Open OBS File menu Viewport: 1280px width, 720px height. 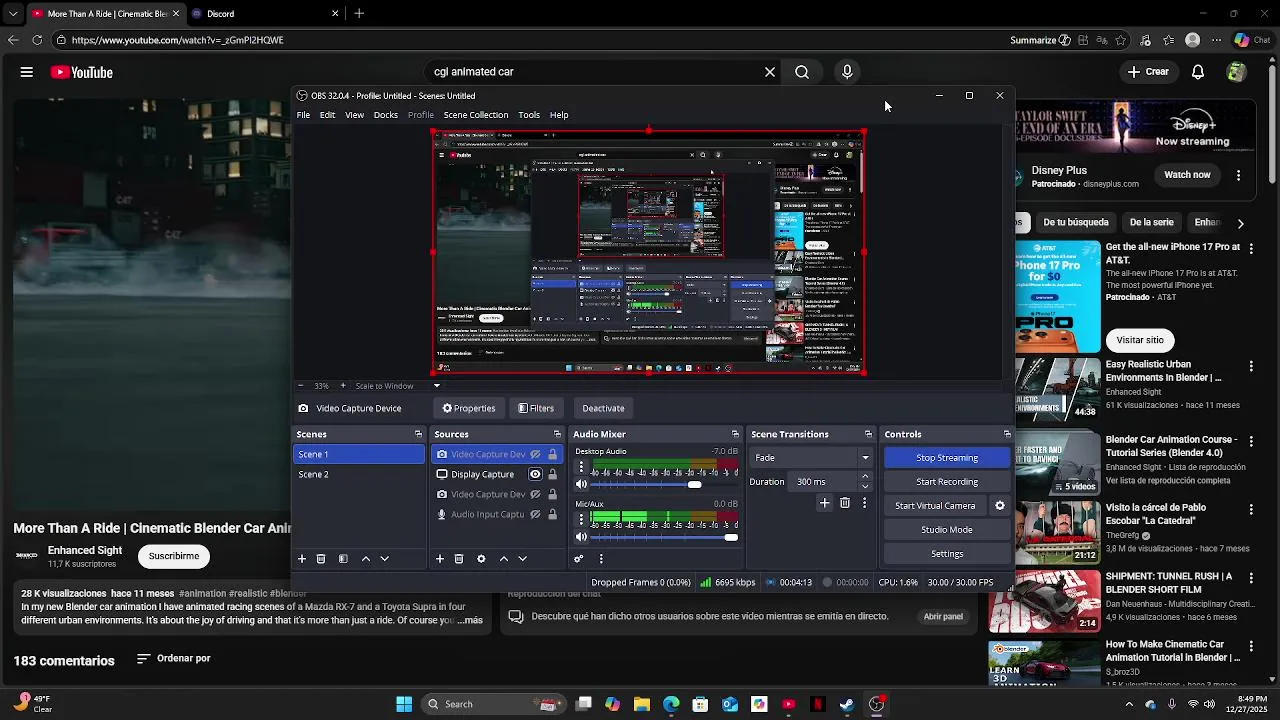[x=303, y=115]
